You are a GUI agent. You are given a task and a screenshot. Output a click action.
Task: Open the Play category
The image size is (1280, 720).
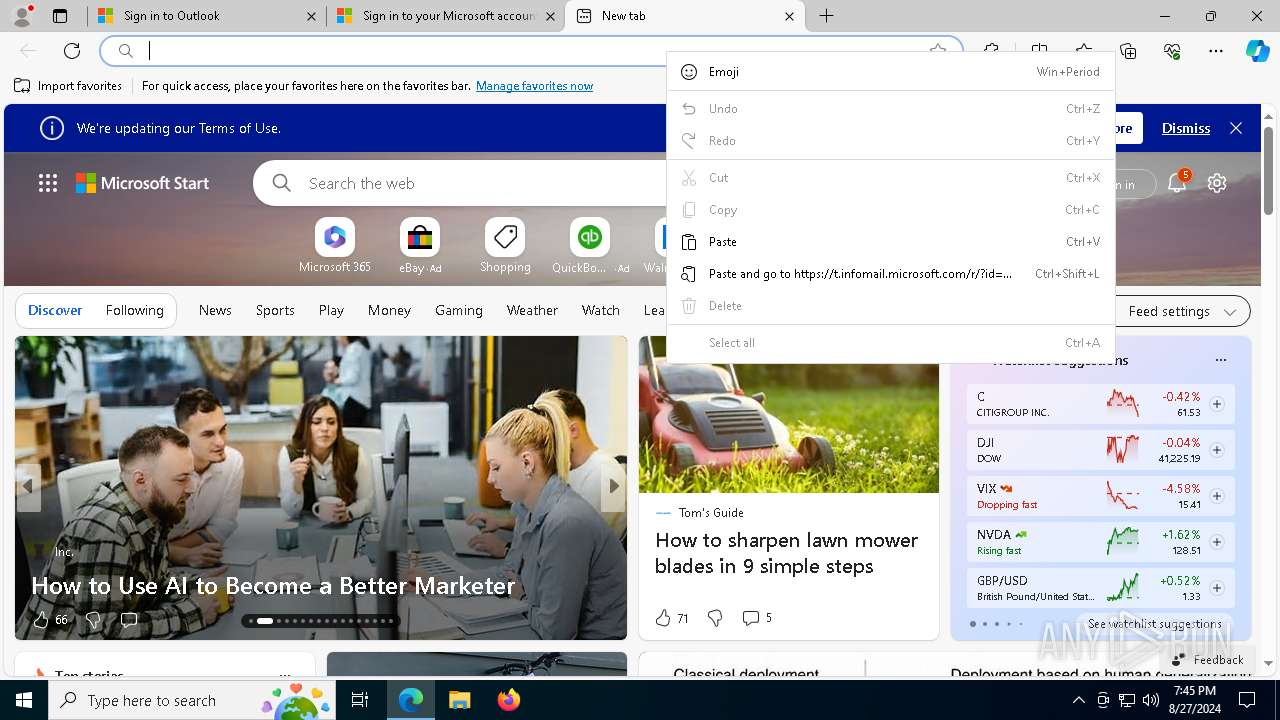331,311
